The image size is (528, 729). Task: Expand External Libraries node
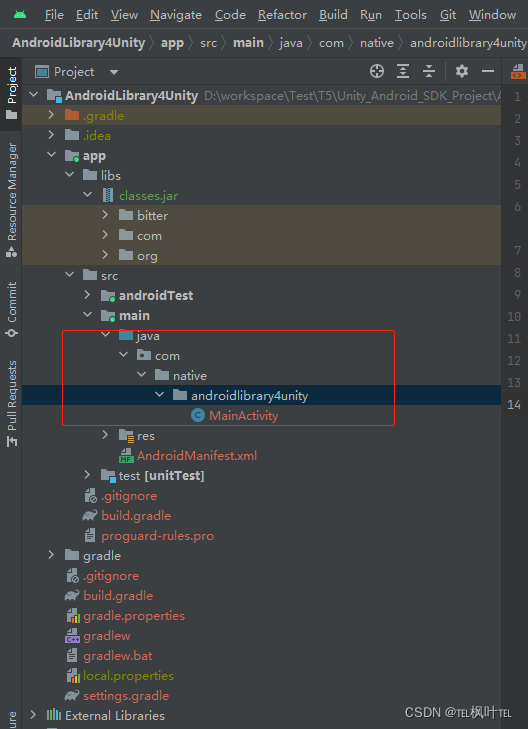coord(33,715)
